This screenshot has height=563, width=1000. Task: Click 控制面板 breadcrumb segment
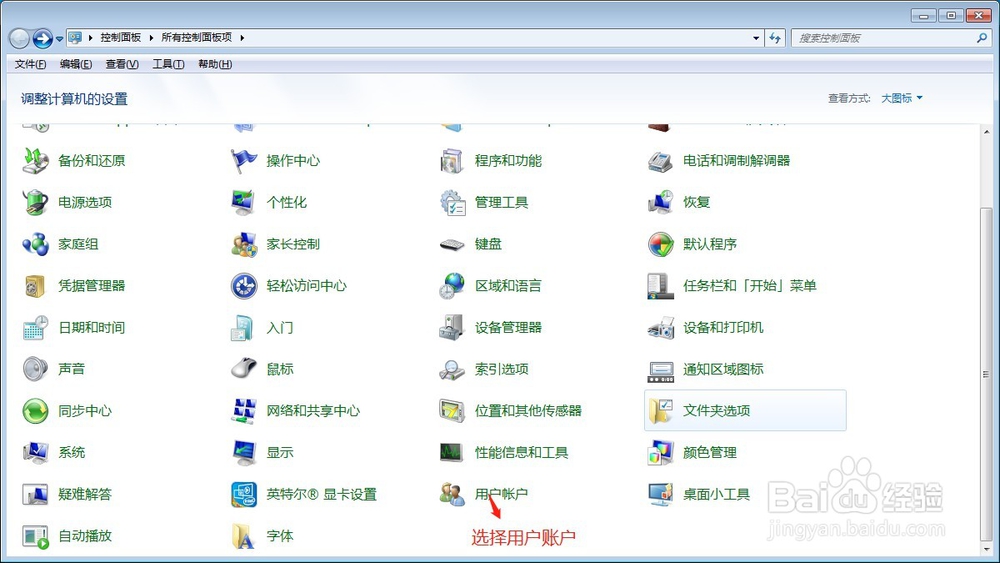(121, 38)
